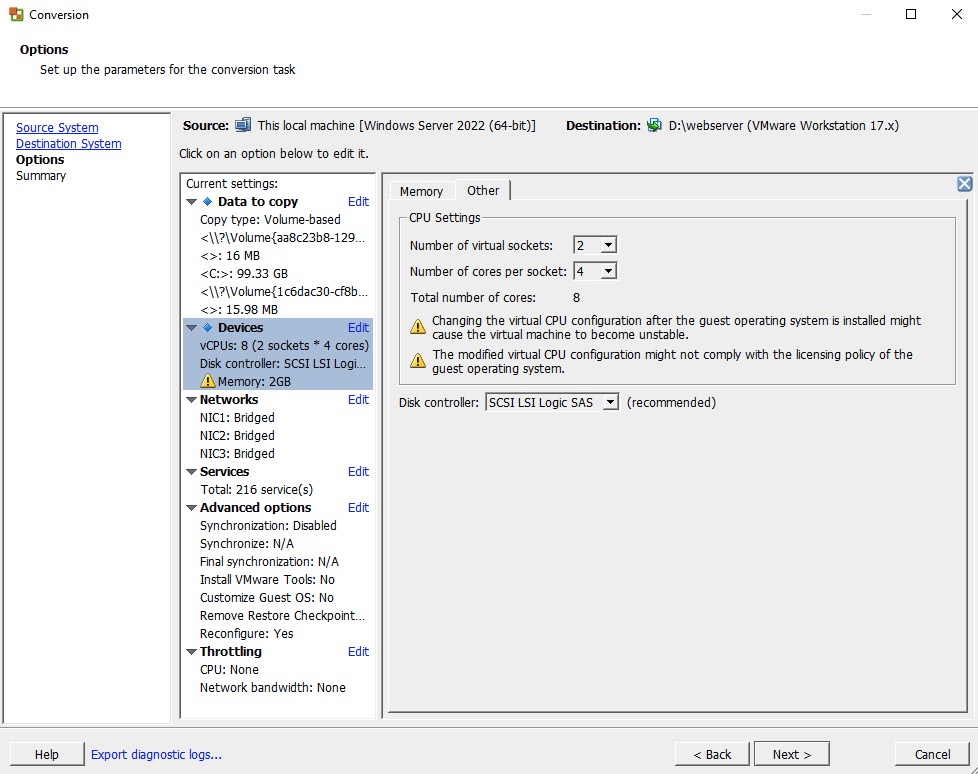Edit the Networks settings
Screen dimensions: 978x774
tap(358, 400)
